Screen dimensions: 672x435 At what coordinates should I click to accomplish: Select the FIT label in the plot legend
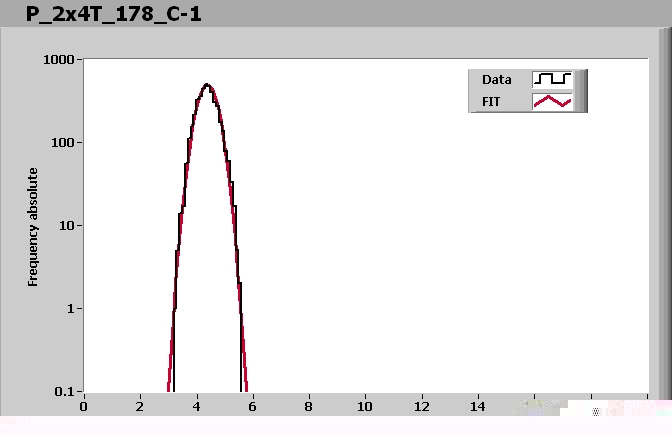(491, 101)
